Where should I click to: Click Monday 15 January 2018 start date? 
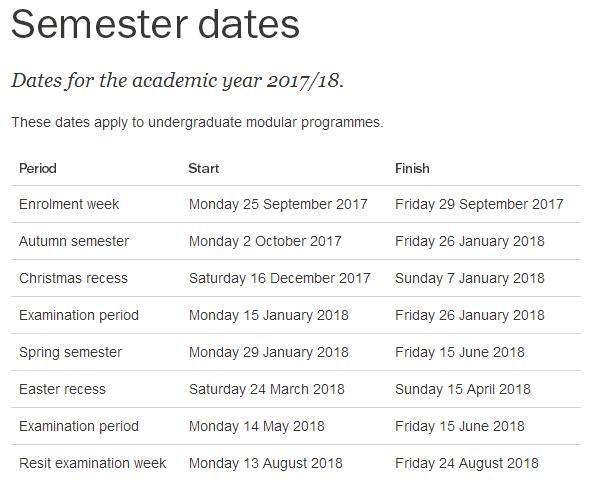click(x=269, y=315)
